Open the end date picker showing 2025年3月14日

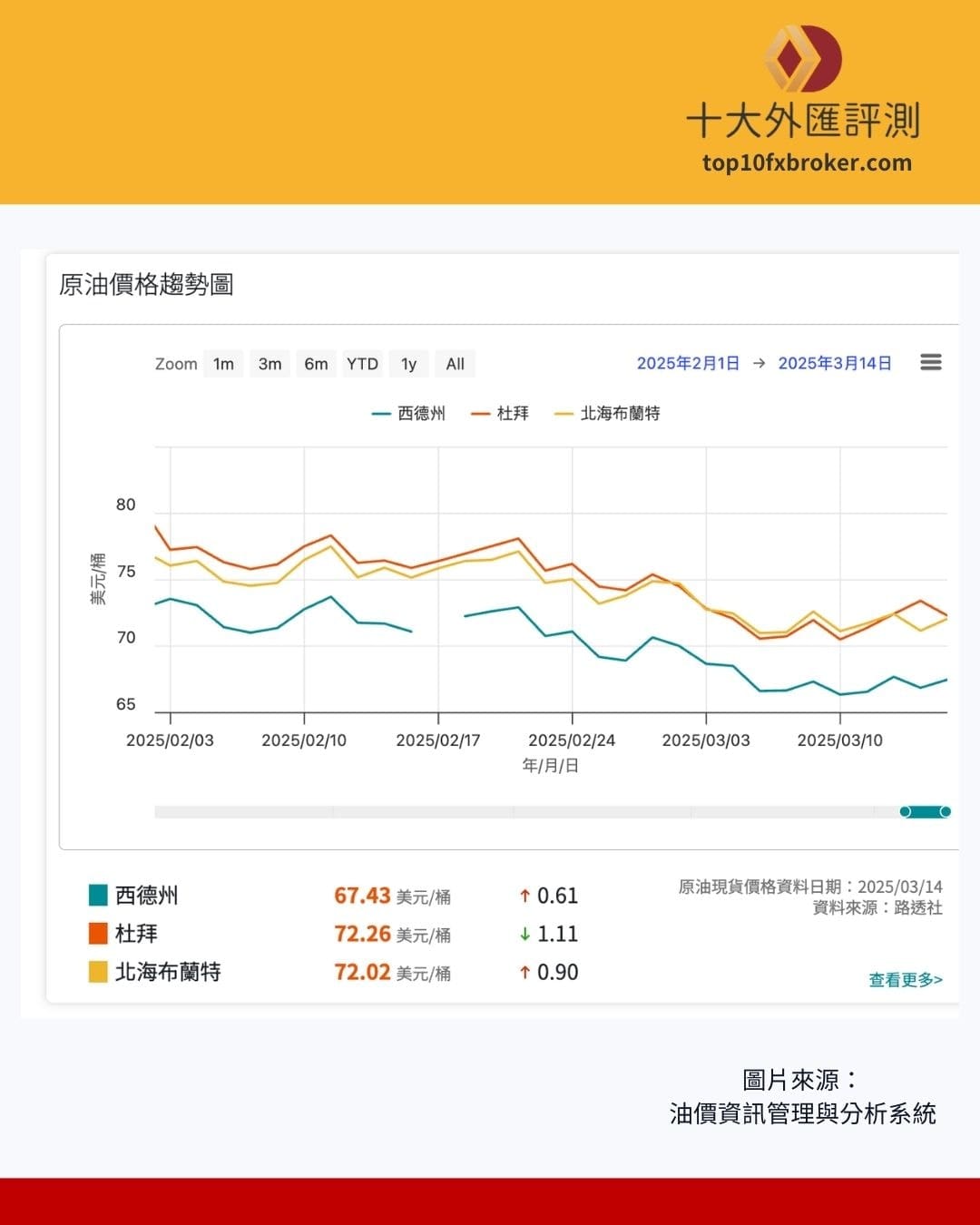836,362
